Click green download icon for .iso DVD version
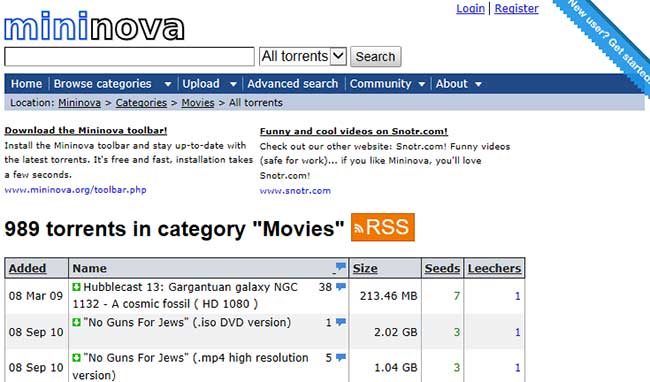This screenshot has width=650, height=382. pyautogui.click(x=76, y=322)
